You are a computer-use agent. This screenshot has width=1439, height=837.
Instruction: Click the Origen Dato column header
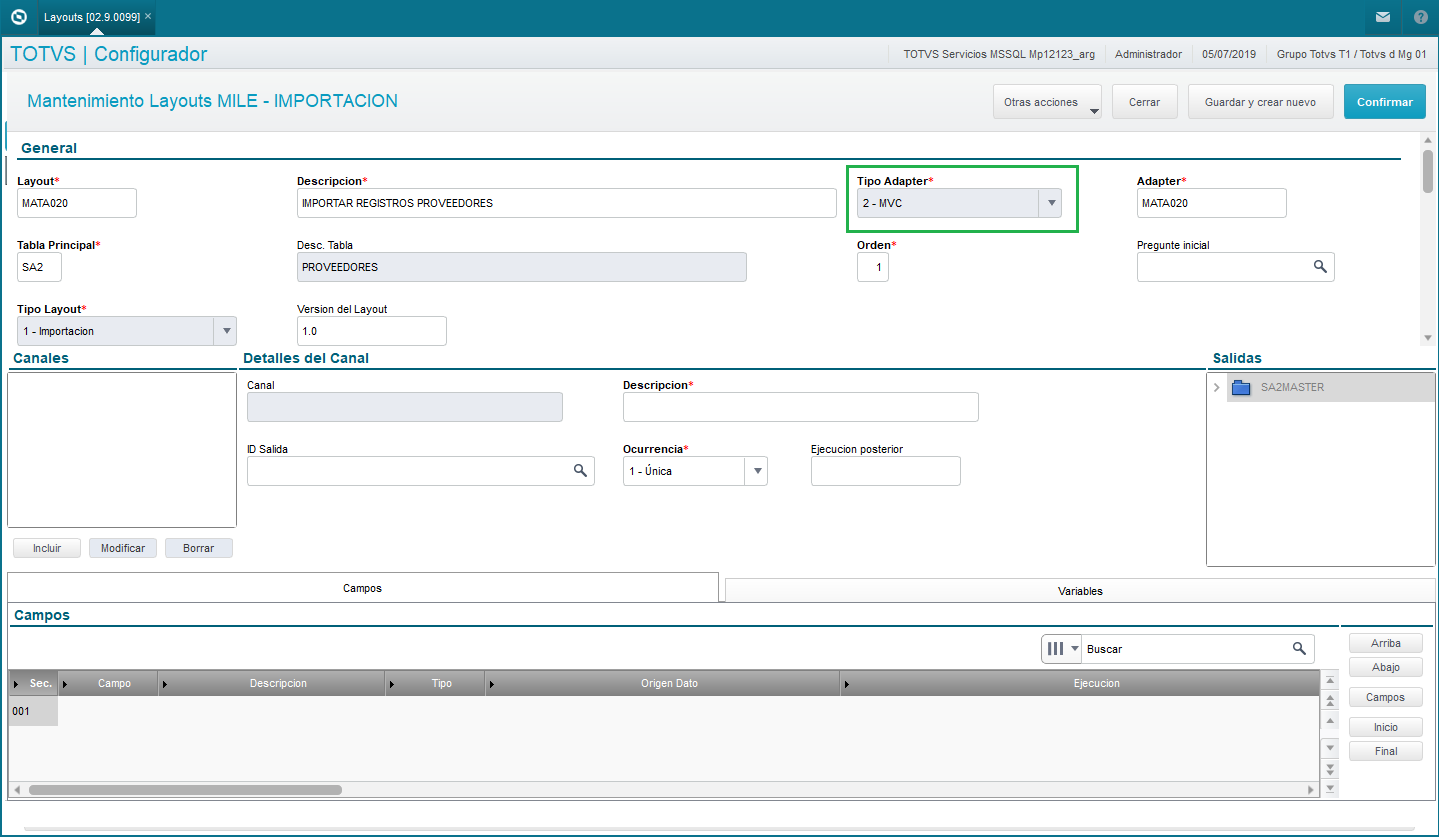click(x=663, y=683)
